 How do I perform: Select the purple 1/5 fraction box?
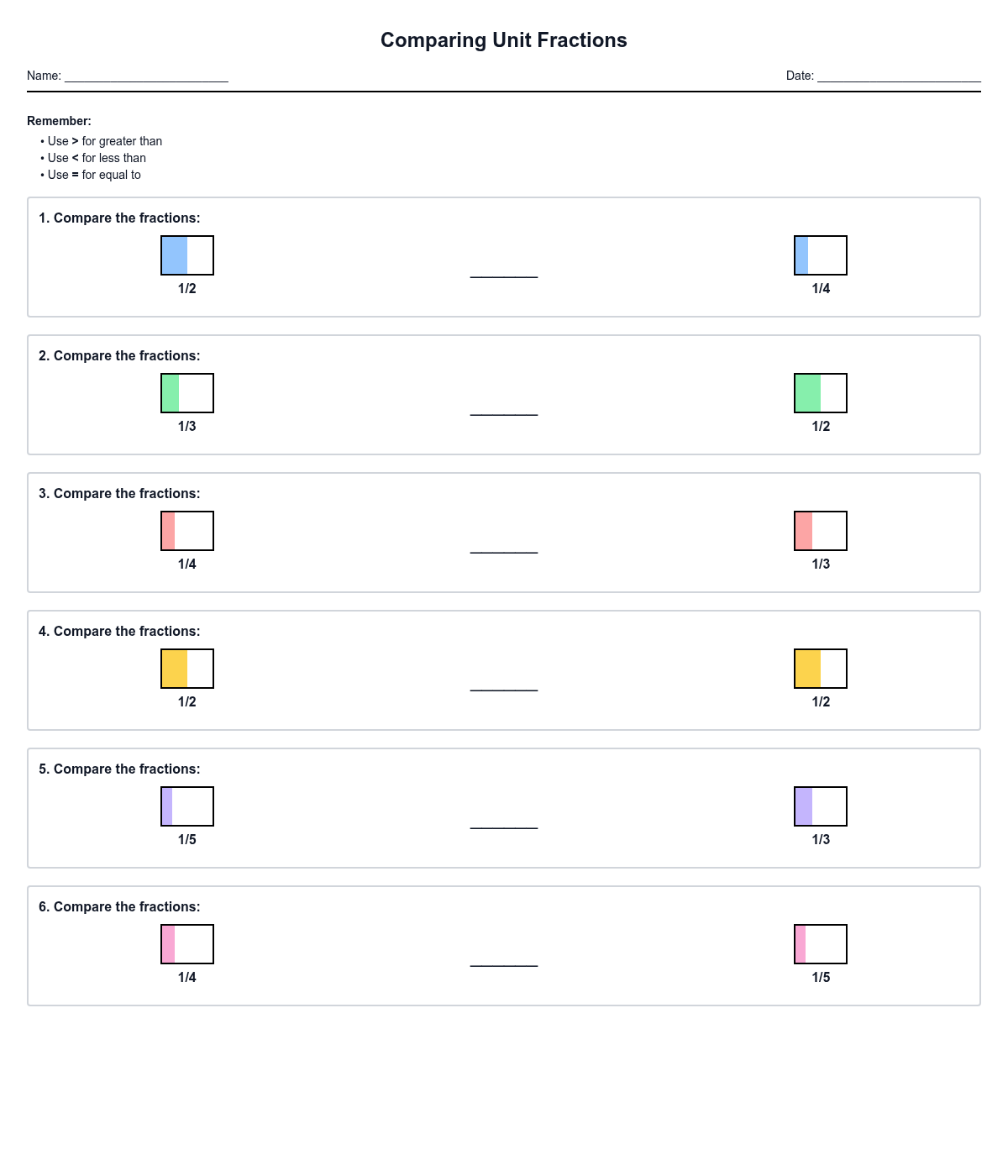click(x=187, y=806)
